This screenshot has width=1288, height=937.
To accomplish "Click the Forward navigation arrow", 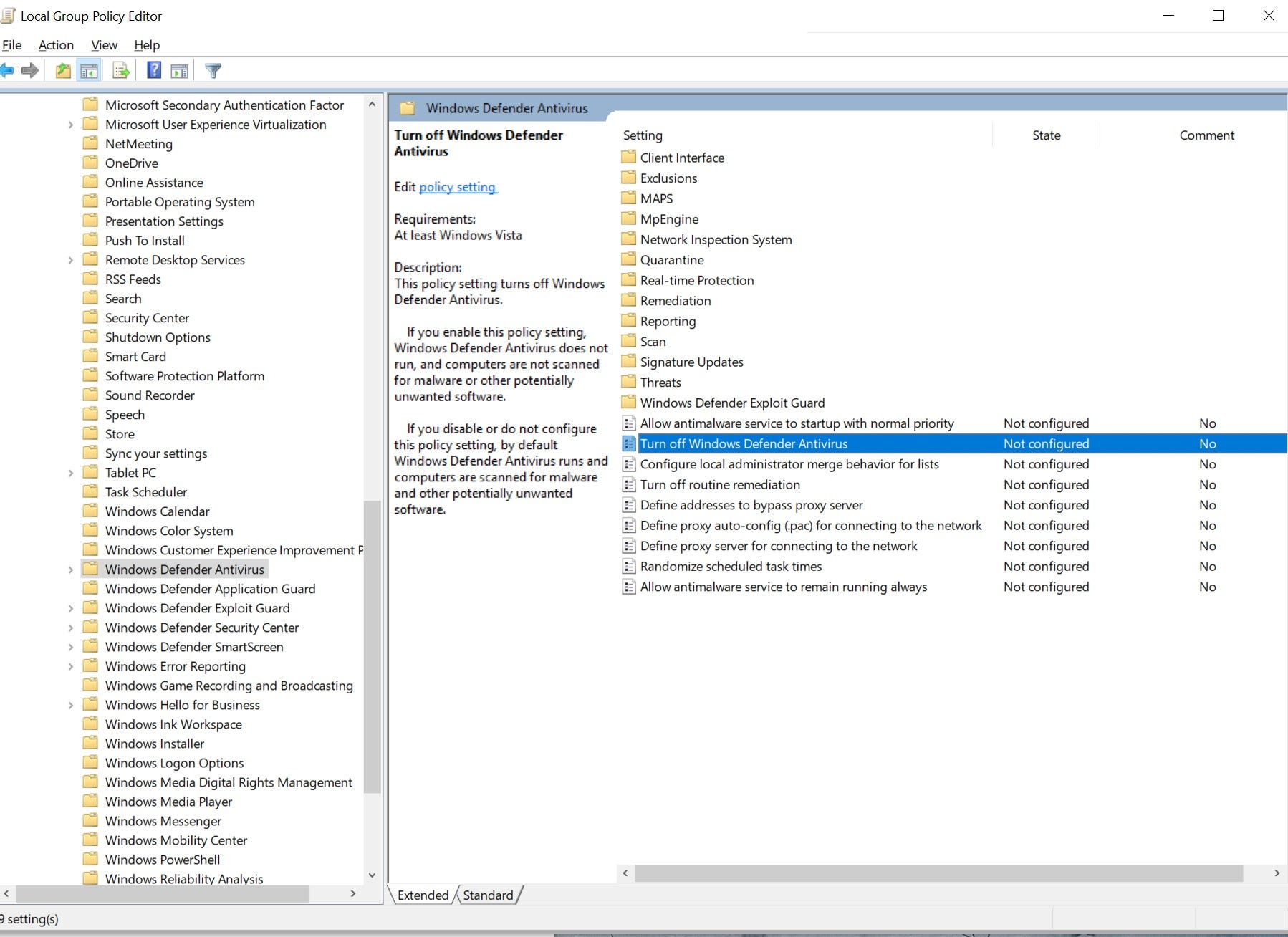I will pyautogui.click(x=29, y=69).
